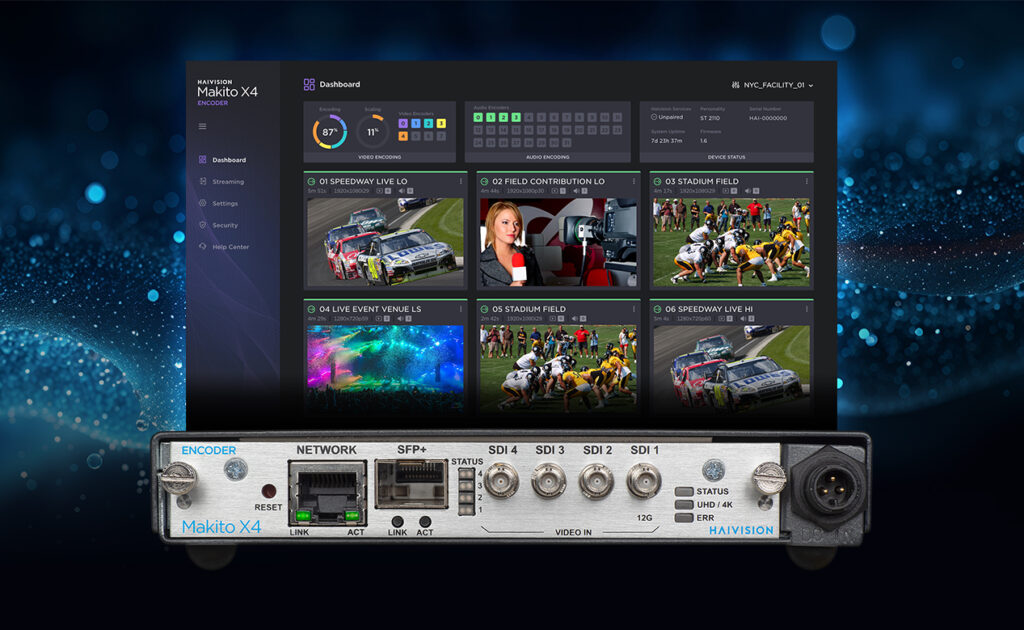This screenshot has height=630, width=1024.
Task: Mute audio on the 01 Speedway Live Lo stream
Action: click(x=402, y=189)
